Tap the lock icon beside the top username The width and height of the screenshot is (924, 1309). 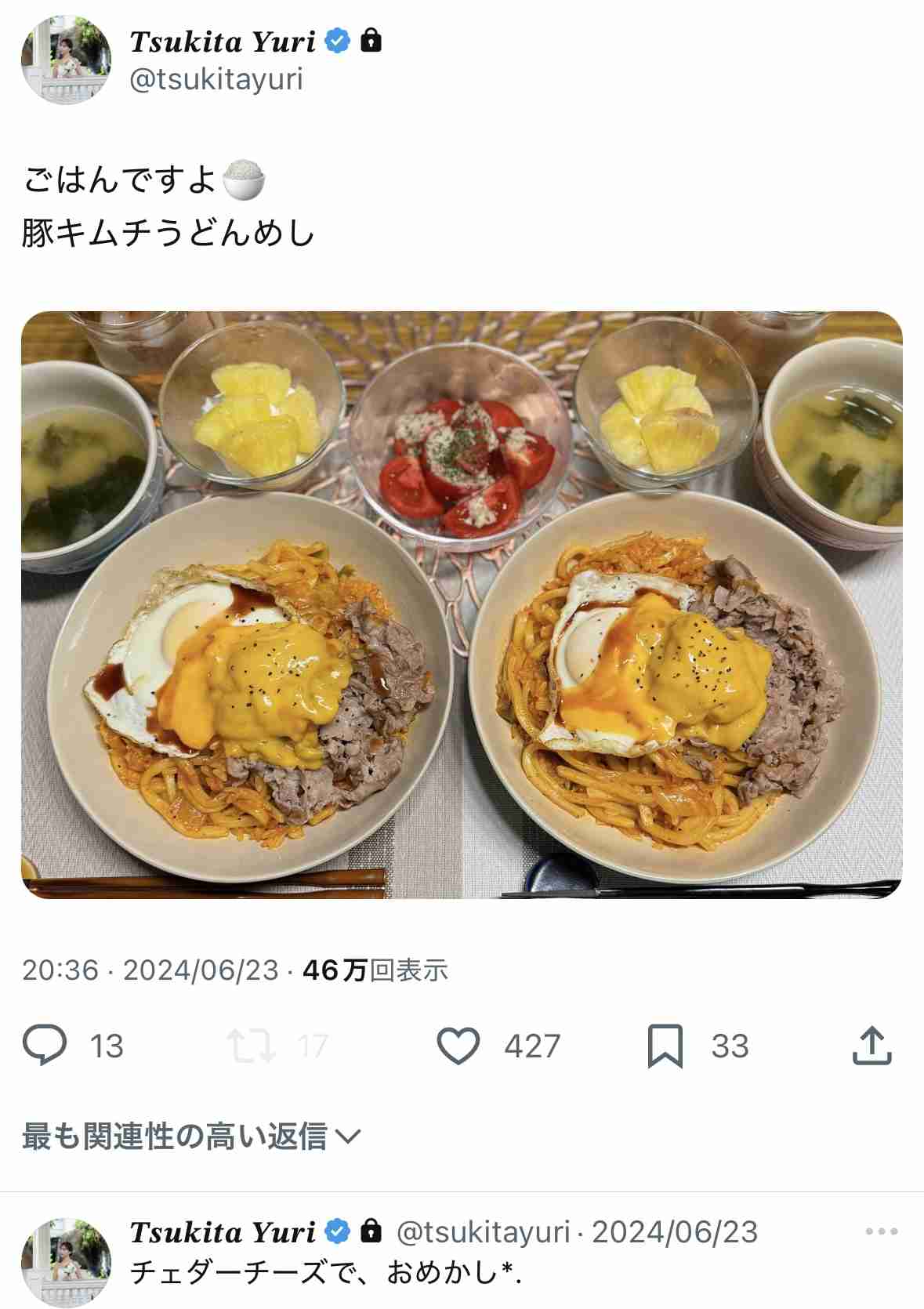click(x=371, y=40)
